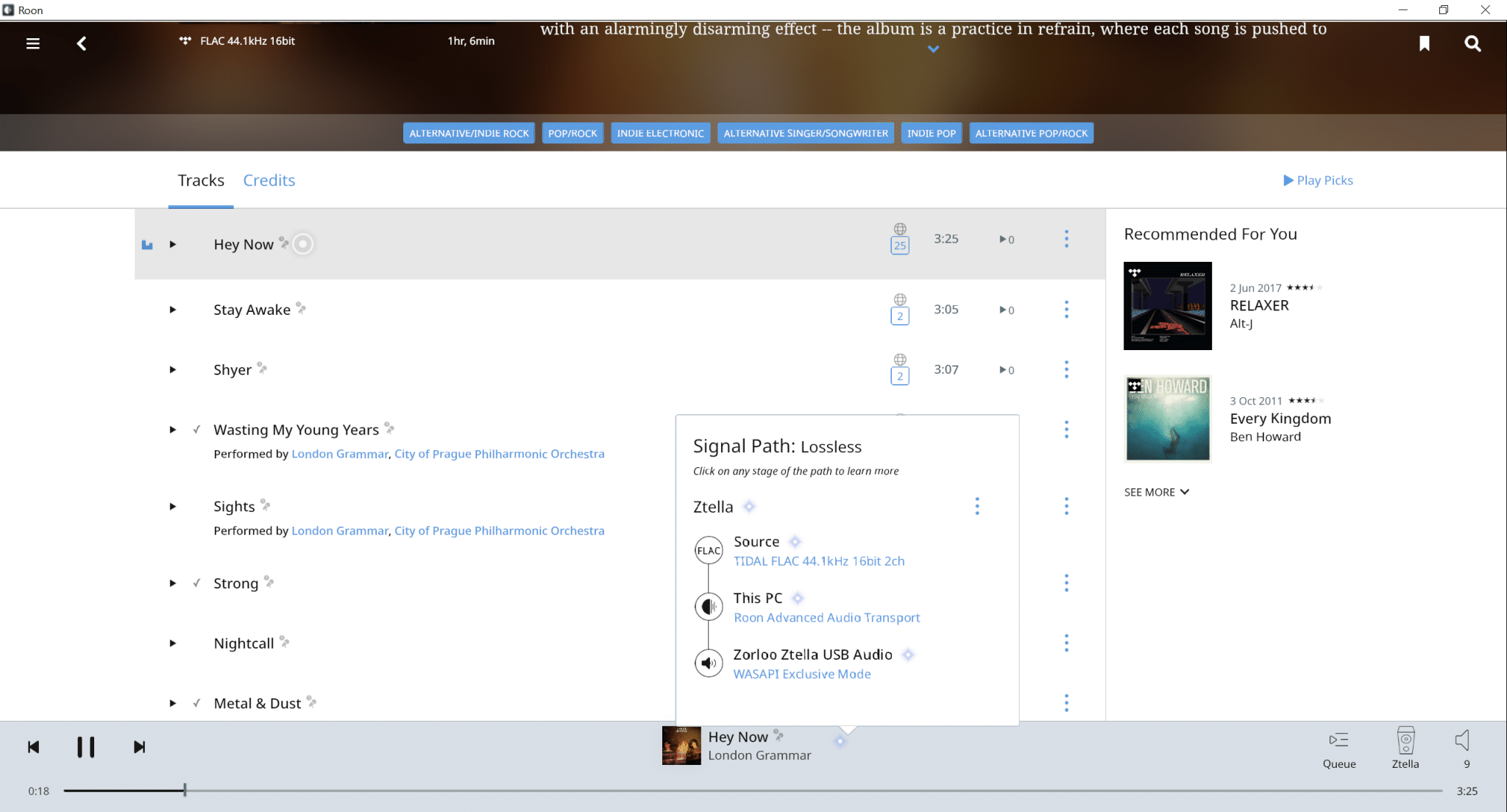Screen dimensions: 1507x812
Task: Toggle pick checkmark on Strong
Action: [196, 583]
